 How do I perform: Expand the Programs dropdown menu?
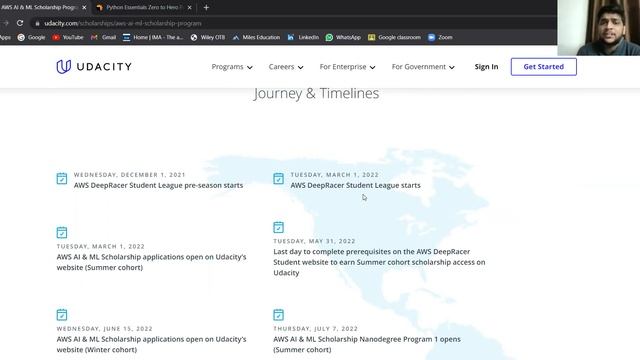coord(232,67)
